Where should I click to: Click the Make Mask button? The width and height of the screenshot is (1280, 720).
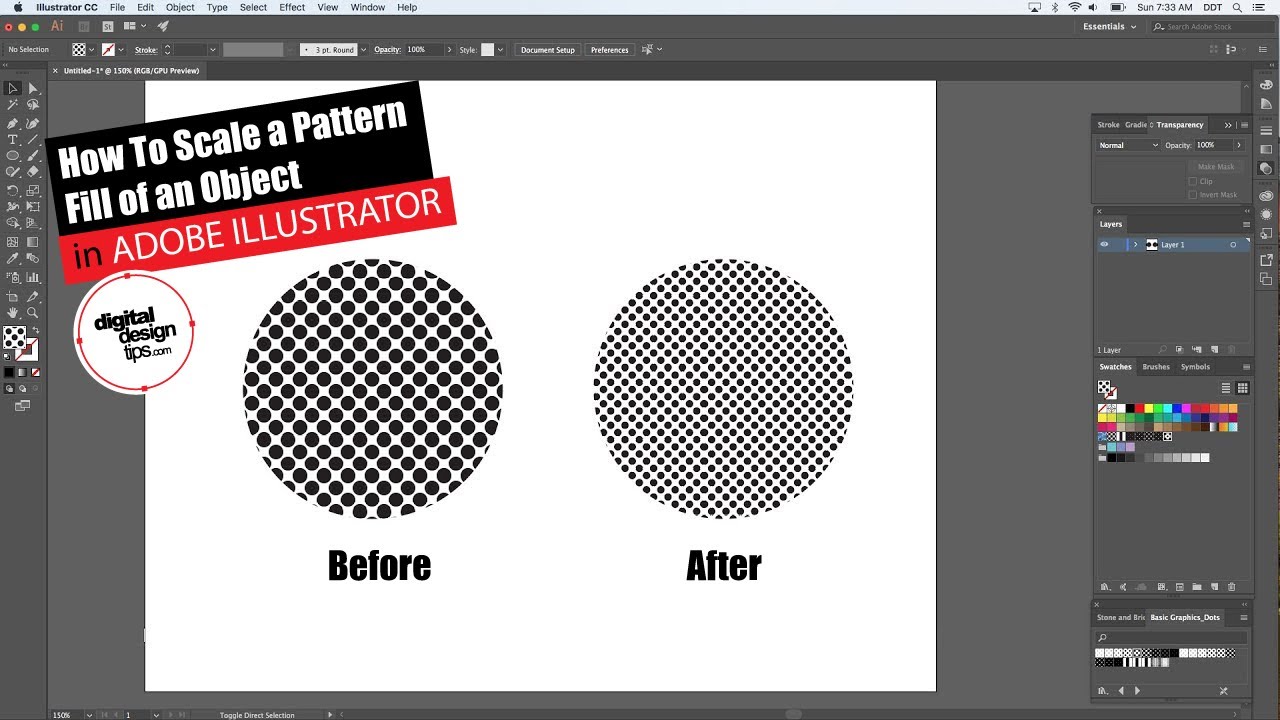(1215, 167)
